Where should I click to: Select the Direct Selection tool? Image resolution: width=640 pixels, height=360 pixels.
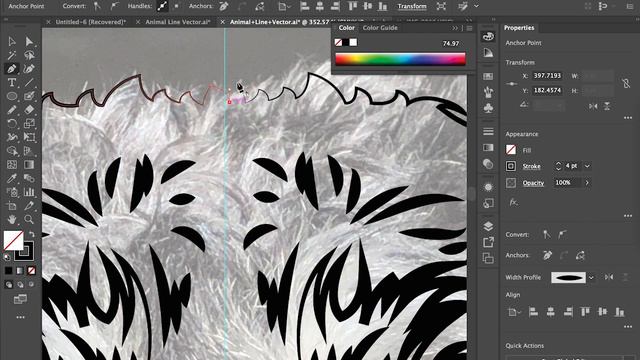click(29, 41)
